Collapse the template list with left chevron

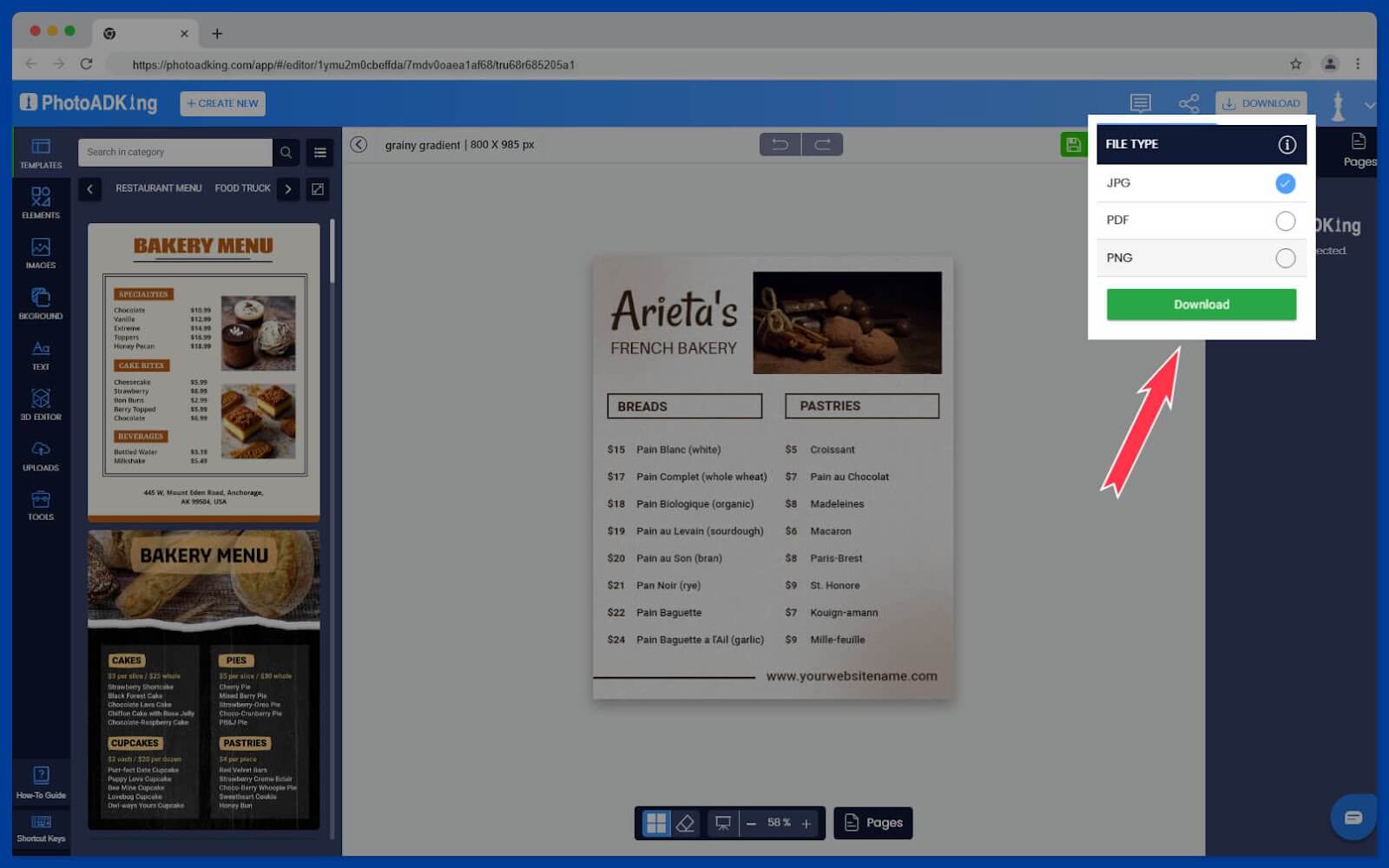tap(89, 188)
